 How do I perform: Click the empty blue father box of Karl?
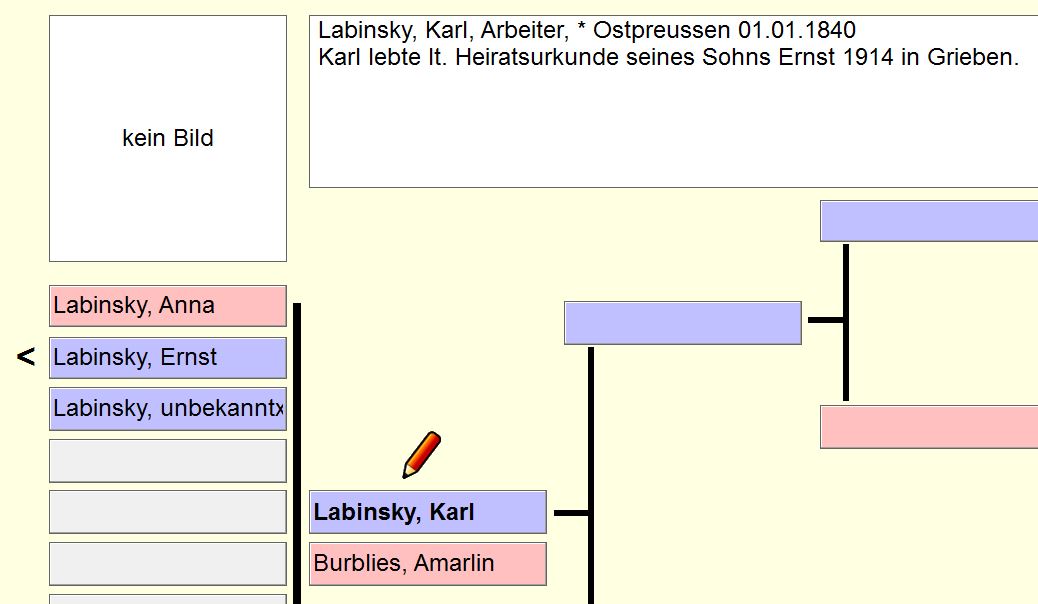(x=682, y=323)
